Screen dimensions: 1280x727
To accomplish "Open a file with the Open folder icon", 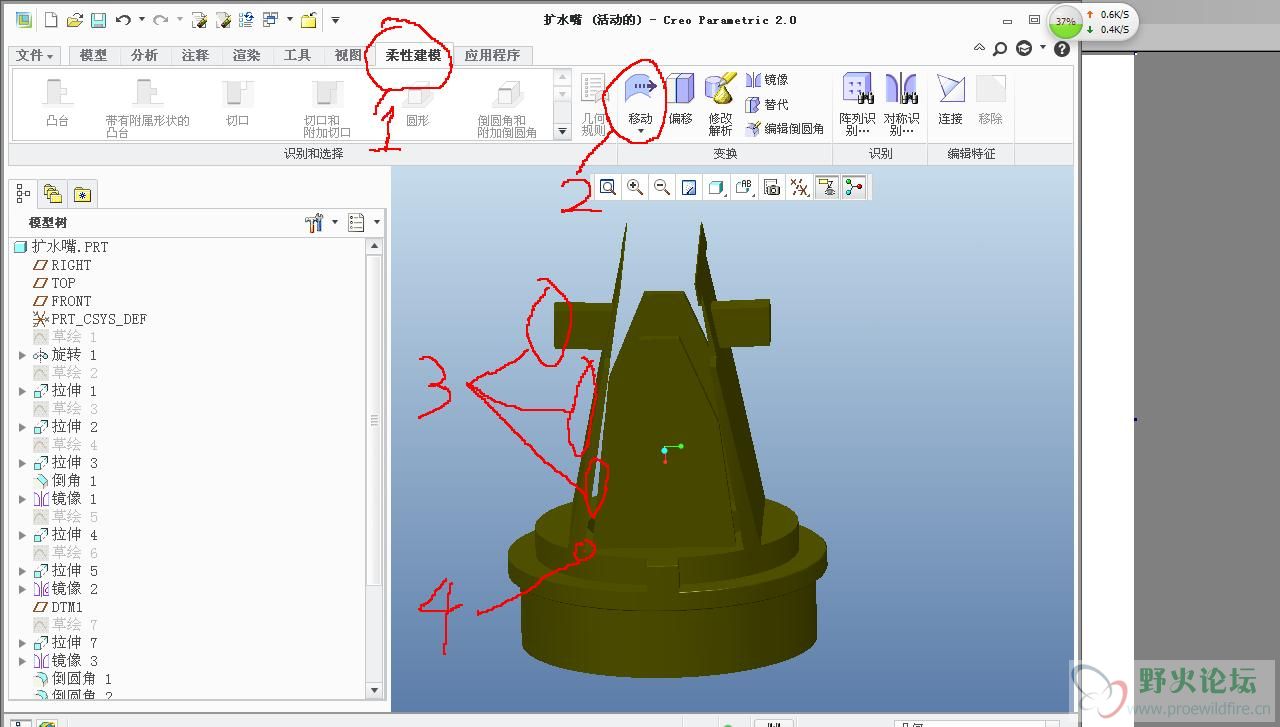I will pos(75,20).
